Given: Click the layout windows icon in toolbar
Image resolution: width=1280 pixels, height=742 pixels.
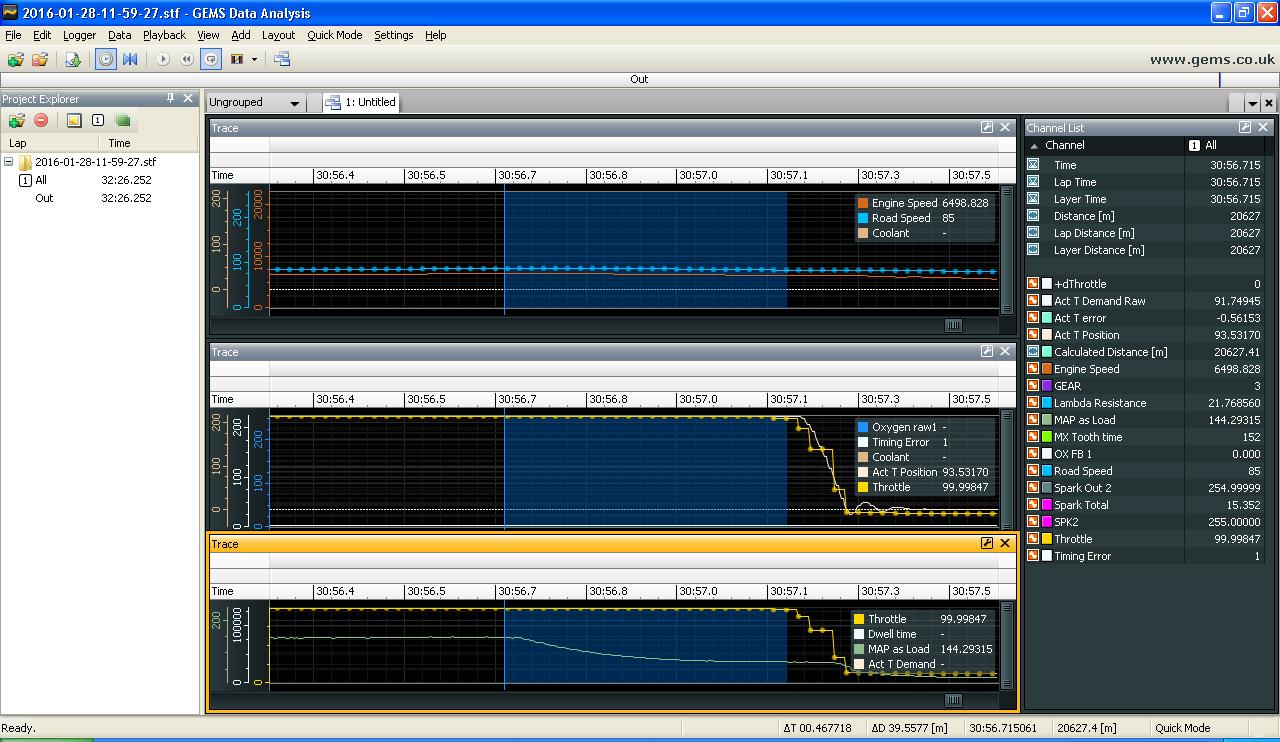Looking at the screenshot, I should point(282,60).
